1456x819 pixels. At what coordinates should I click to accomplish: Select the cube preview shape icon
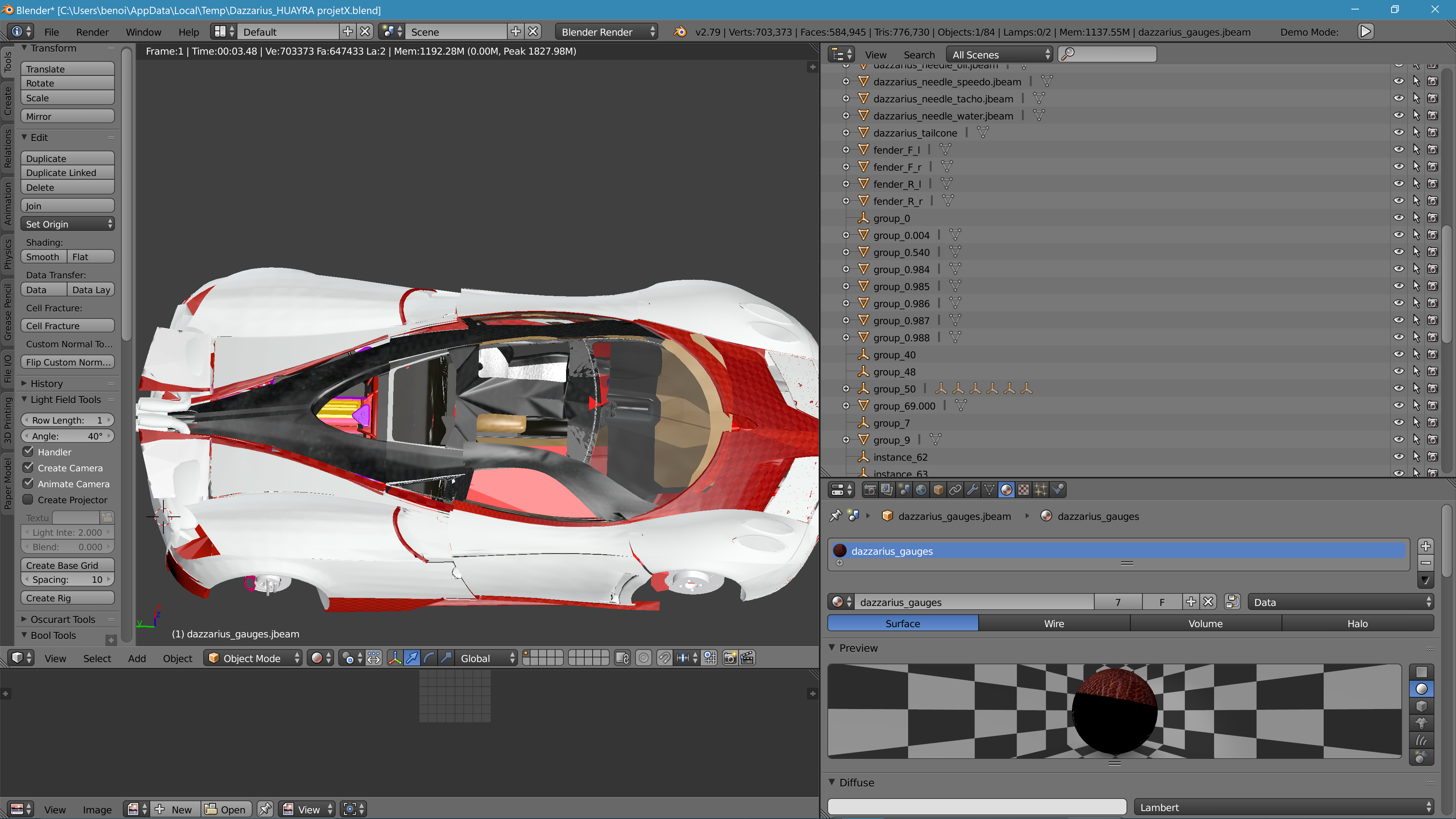pyautogui.click(x=1421, y=706)
